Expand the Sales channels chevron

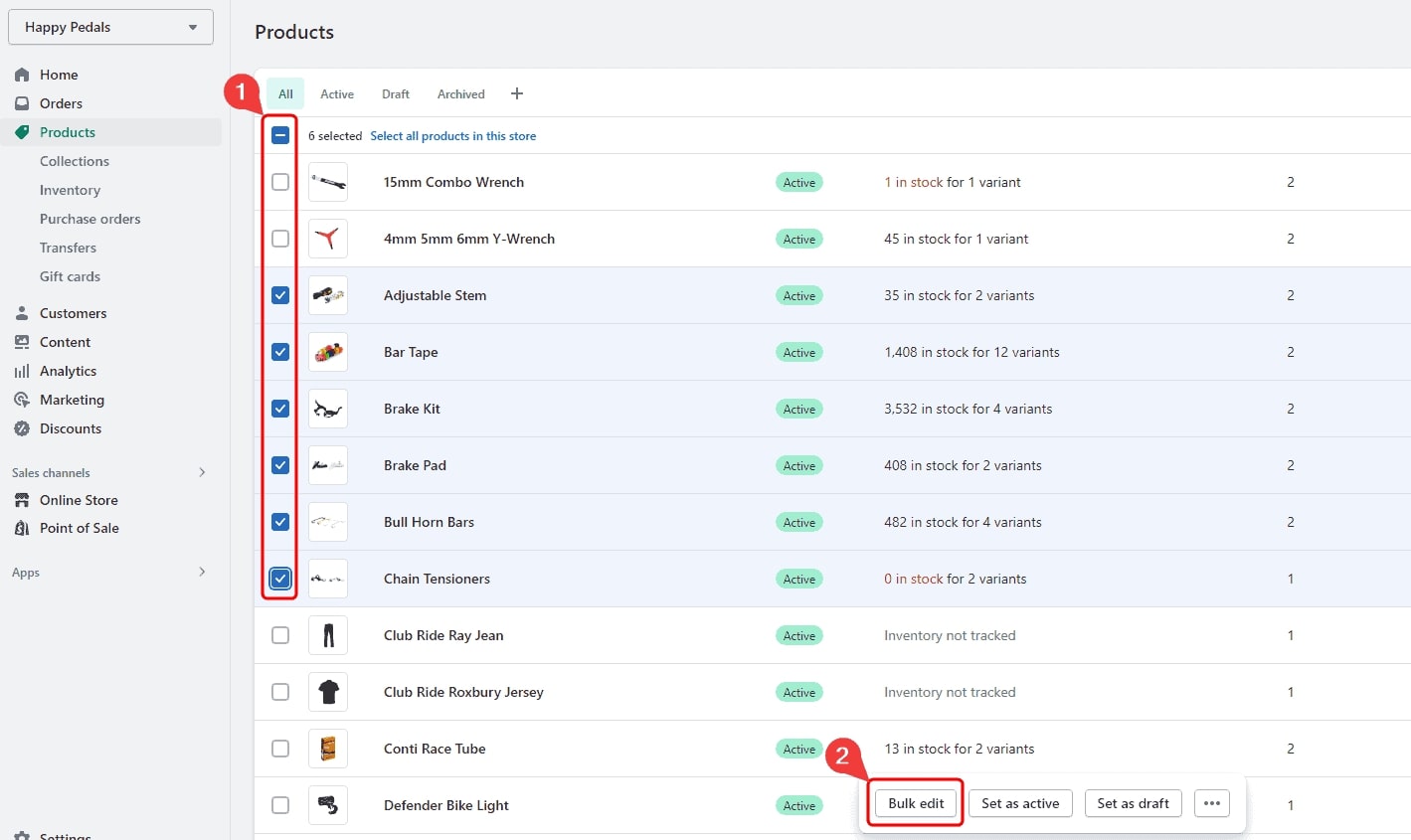pos(202,472)
